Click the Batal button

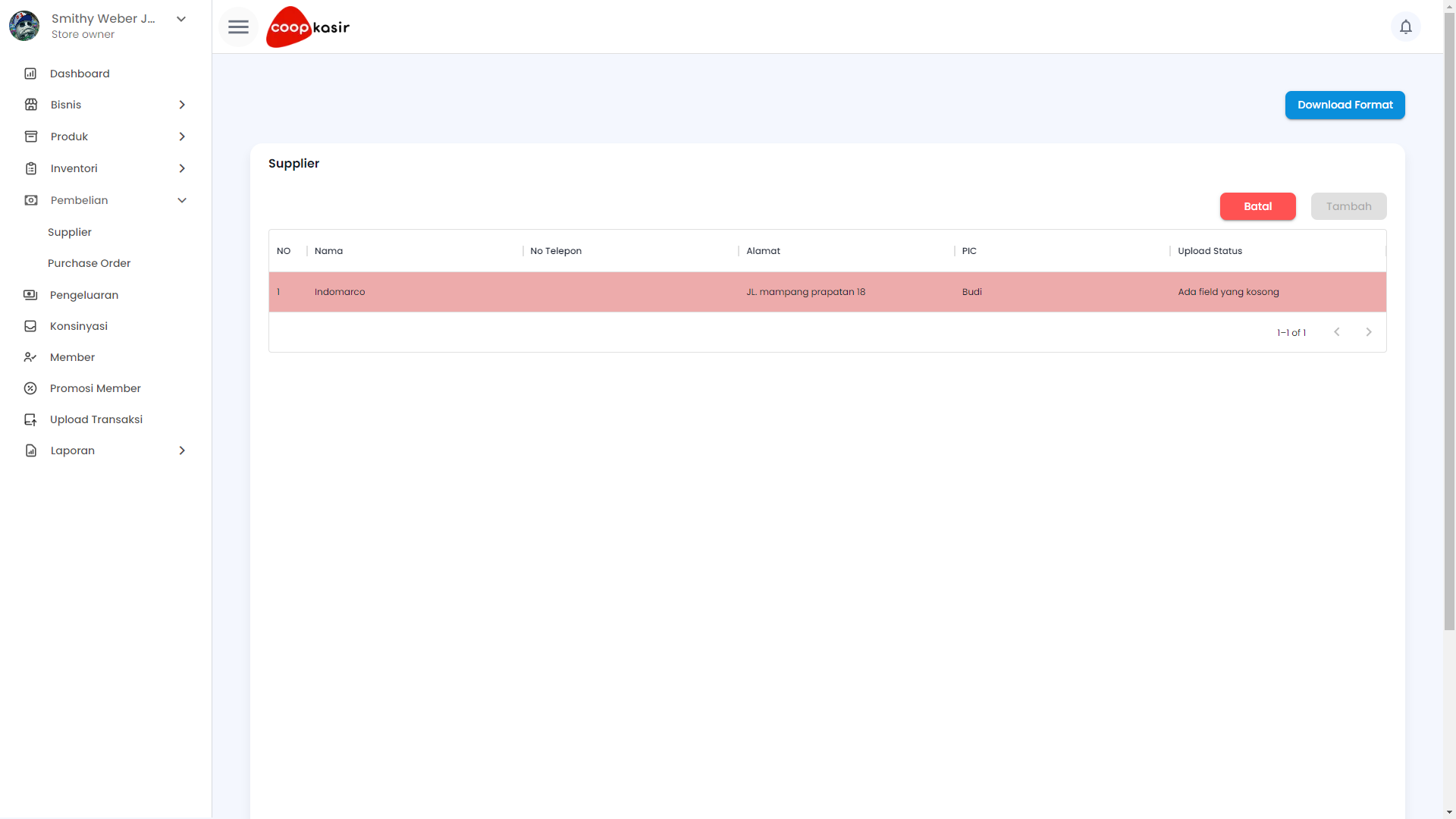click(1257, 206)
